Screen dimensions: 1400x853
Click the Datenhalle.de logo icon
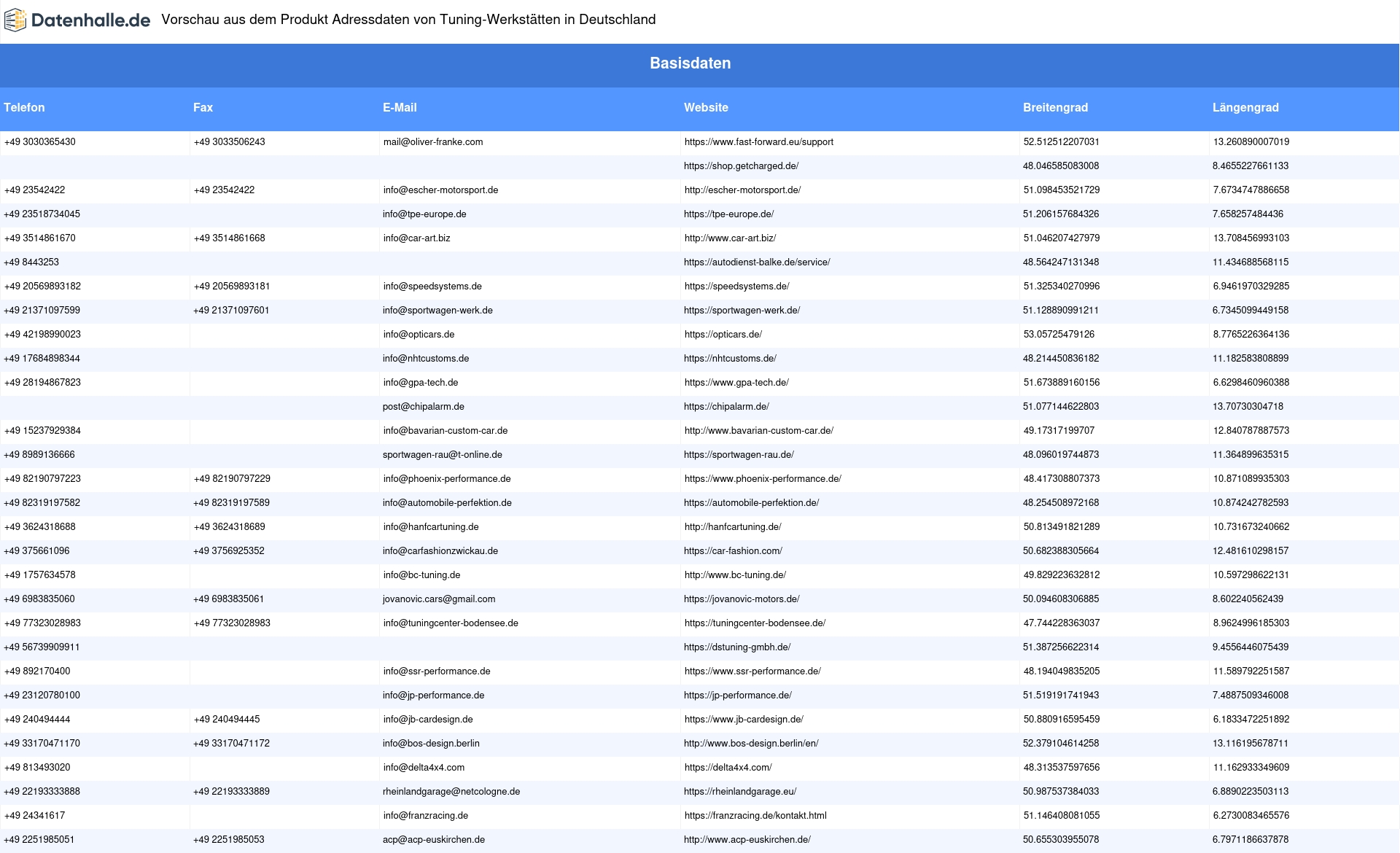(x=15, y=20)
